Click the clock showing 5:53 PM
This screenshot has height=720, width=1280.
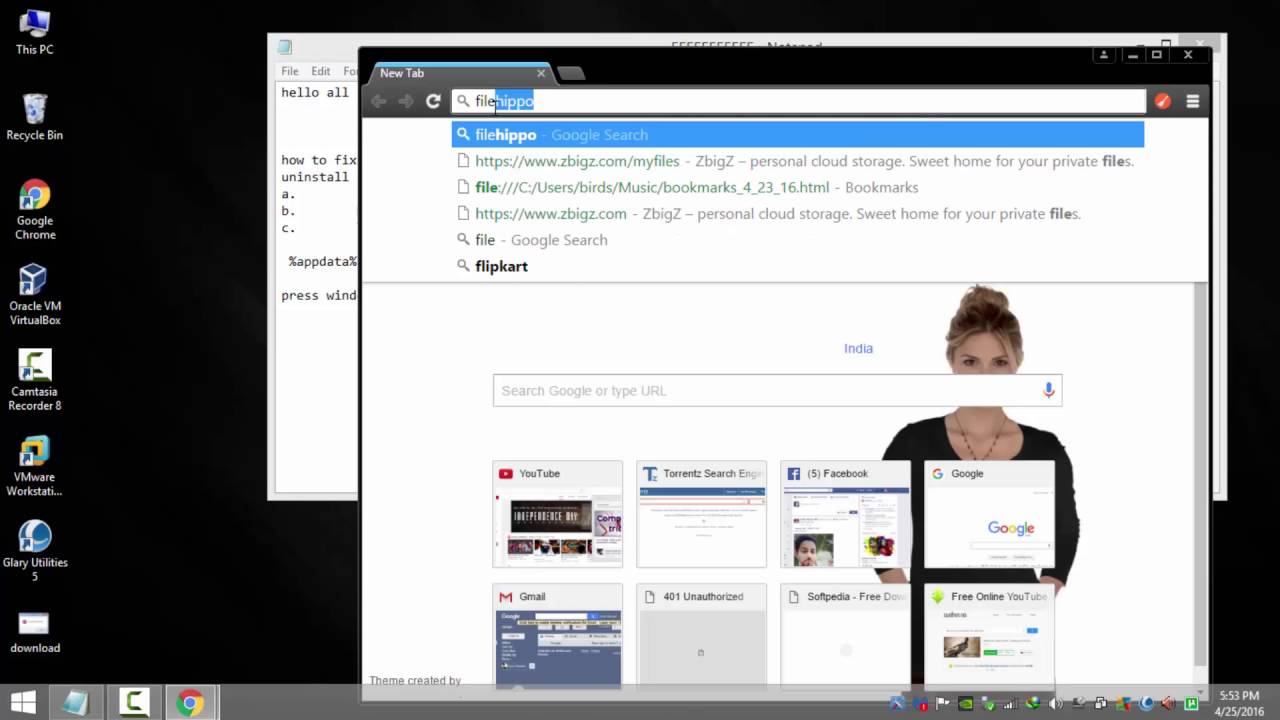click(1240, 696)
